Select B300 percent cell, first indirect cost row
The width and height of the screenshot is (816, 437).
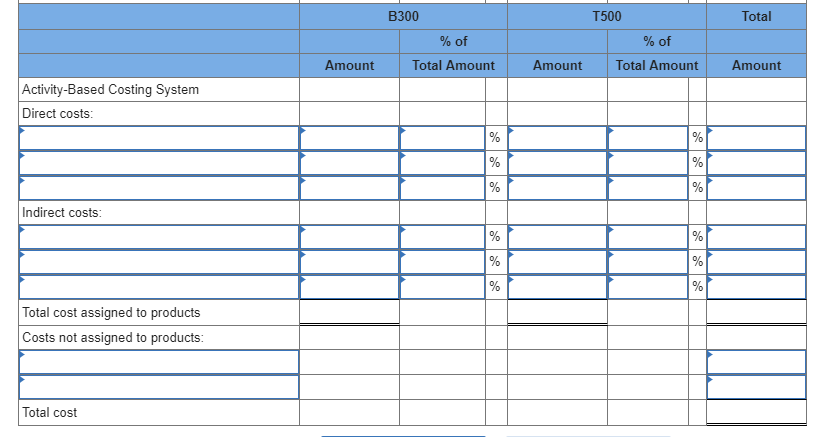pyautogui.click(x=442, y=237)
